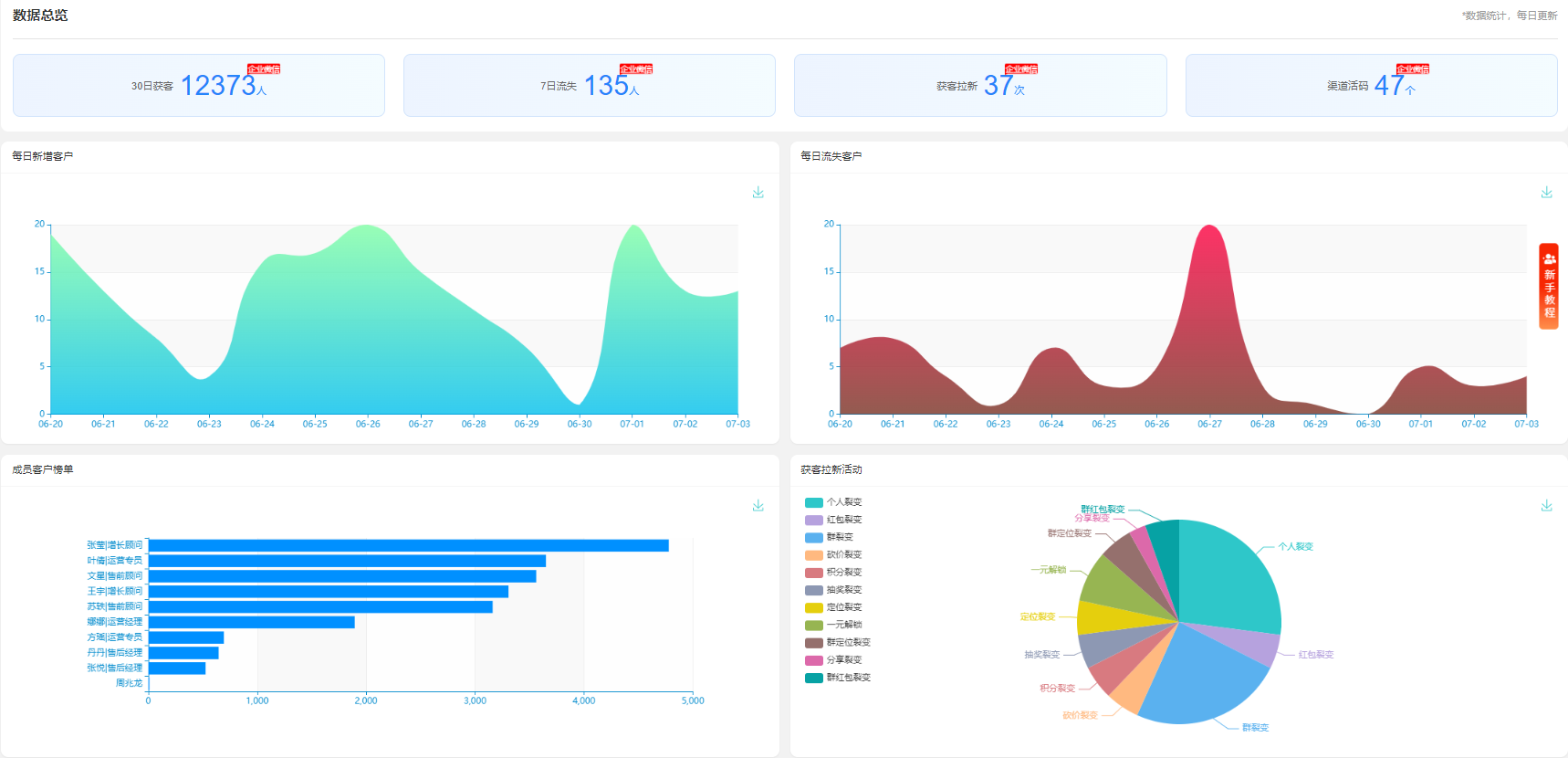This screenshot has height=758, width=1568.
Task: Toggle the 抽奖裂变 legend item
Action: 833,590
